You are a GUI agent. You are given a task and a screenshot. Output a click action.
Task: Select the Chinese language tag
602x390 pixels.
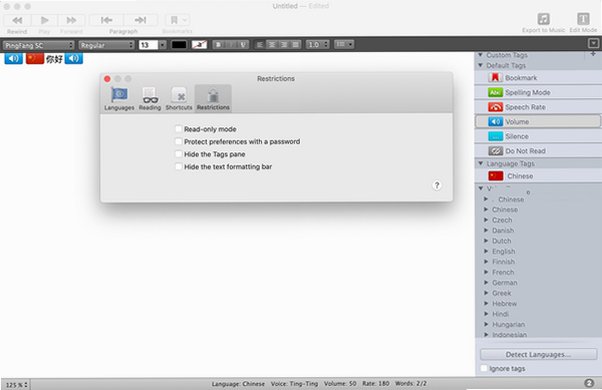(x=538, y=176)
